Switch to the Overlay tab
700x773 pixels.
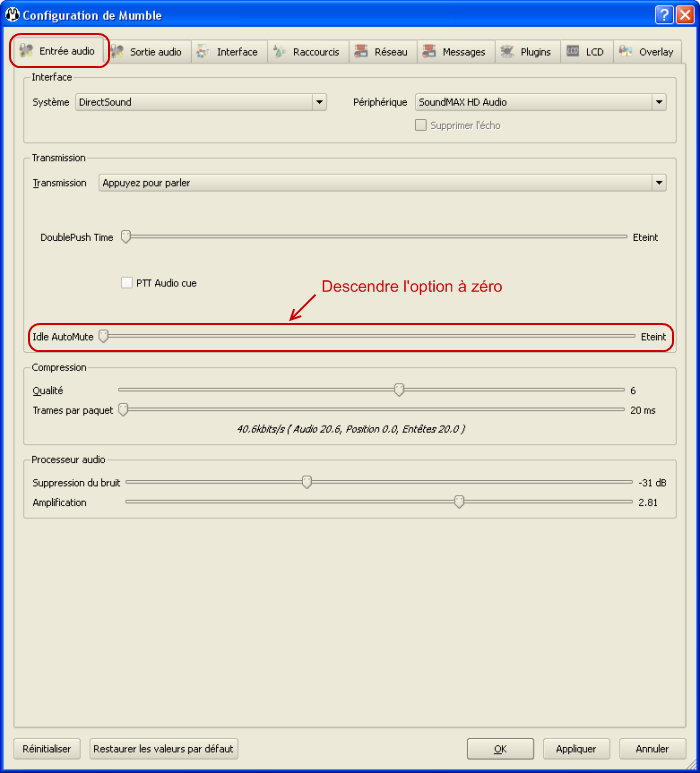coord(647,52)
